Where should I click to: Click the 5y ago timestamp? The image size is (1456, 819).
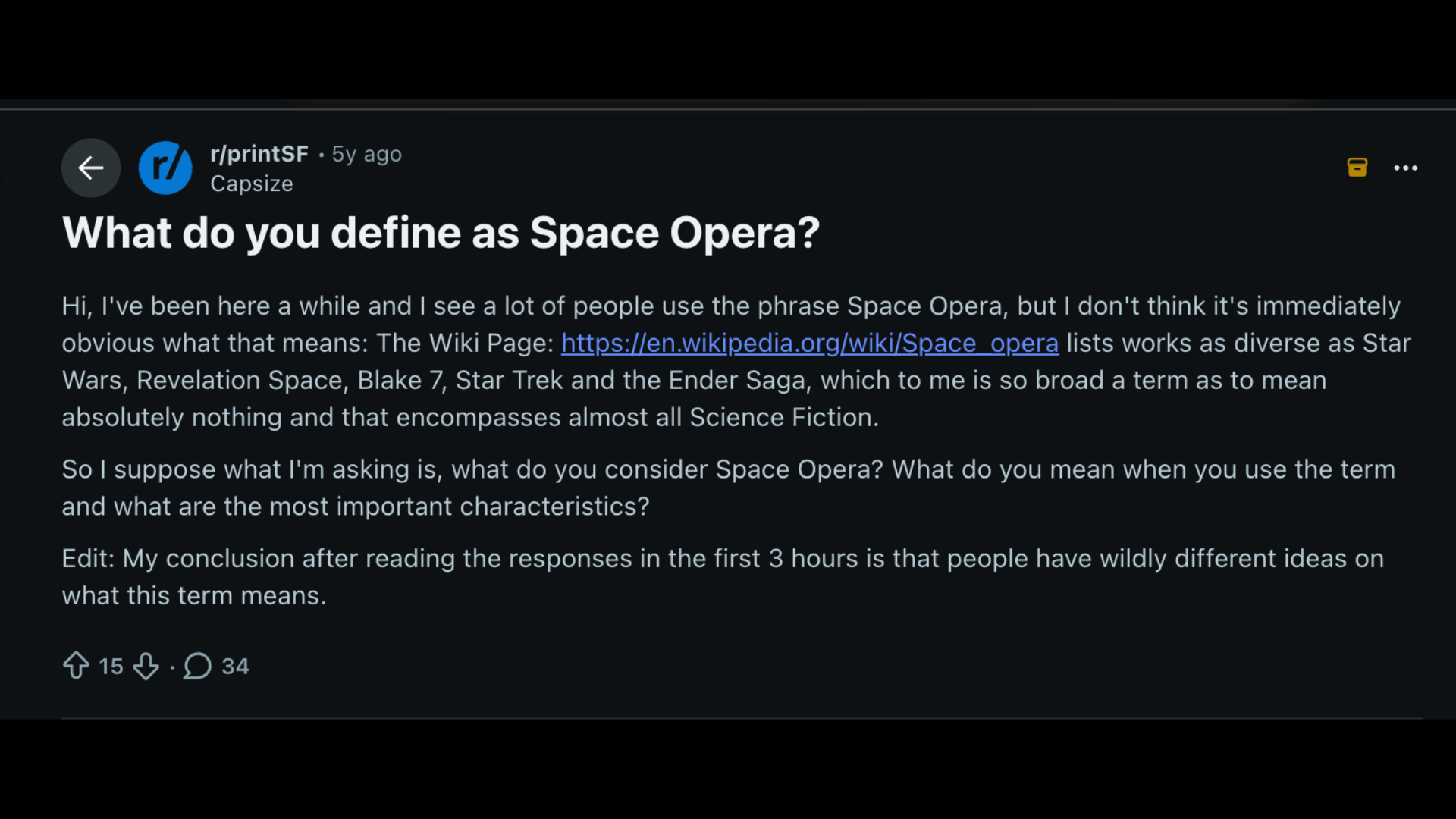[366, 154]
